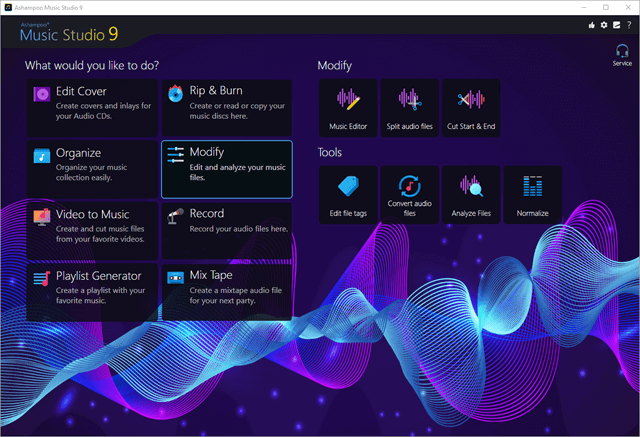Viewport: 640px width, 437px height.
Task: Click the cassette Mix Tape icon
Action: point(176,278)
